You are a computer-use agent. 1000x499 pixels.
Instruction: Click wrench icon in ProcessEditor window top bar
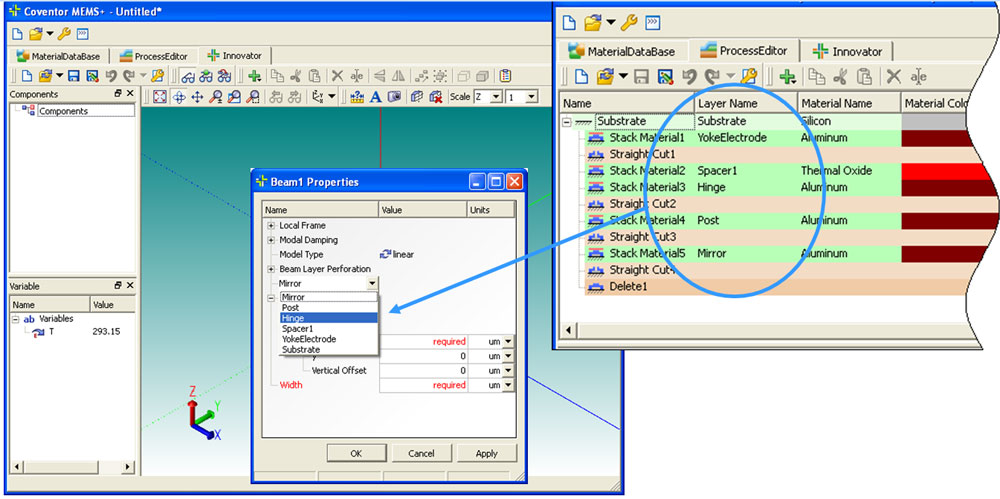point(629,23)
